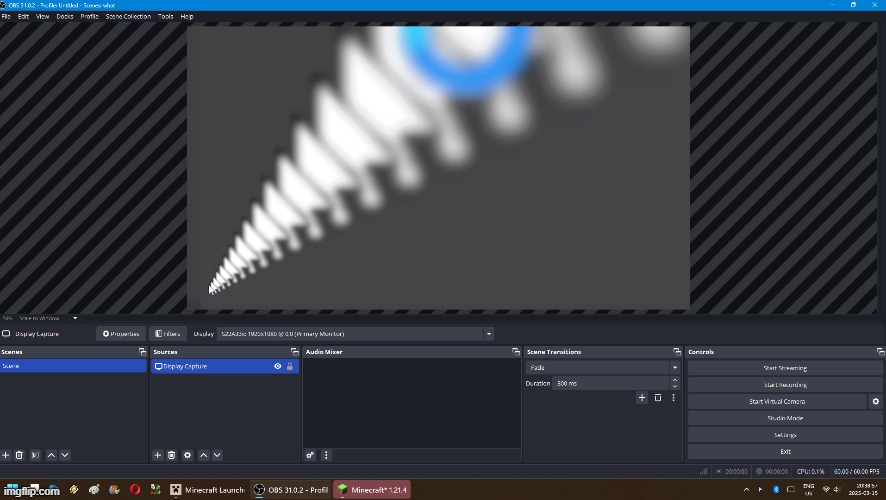
Task: Click the CPU usage readout in status bar
Action: tap(810, 471)
